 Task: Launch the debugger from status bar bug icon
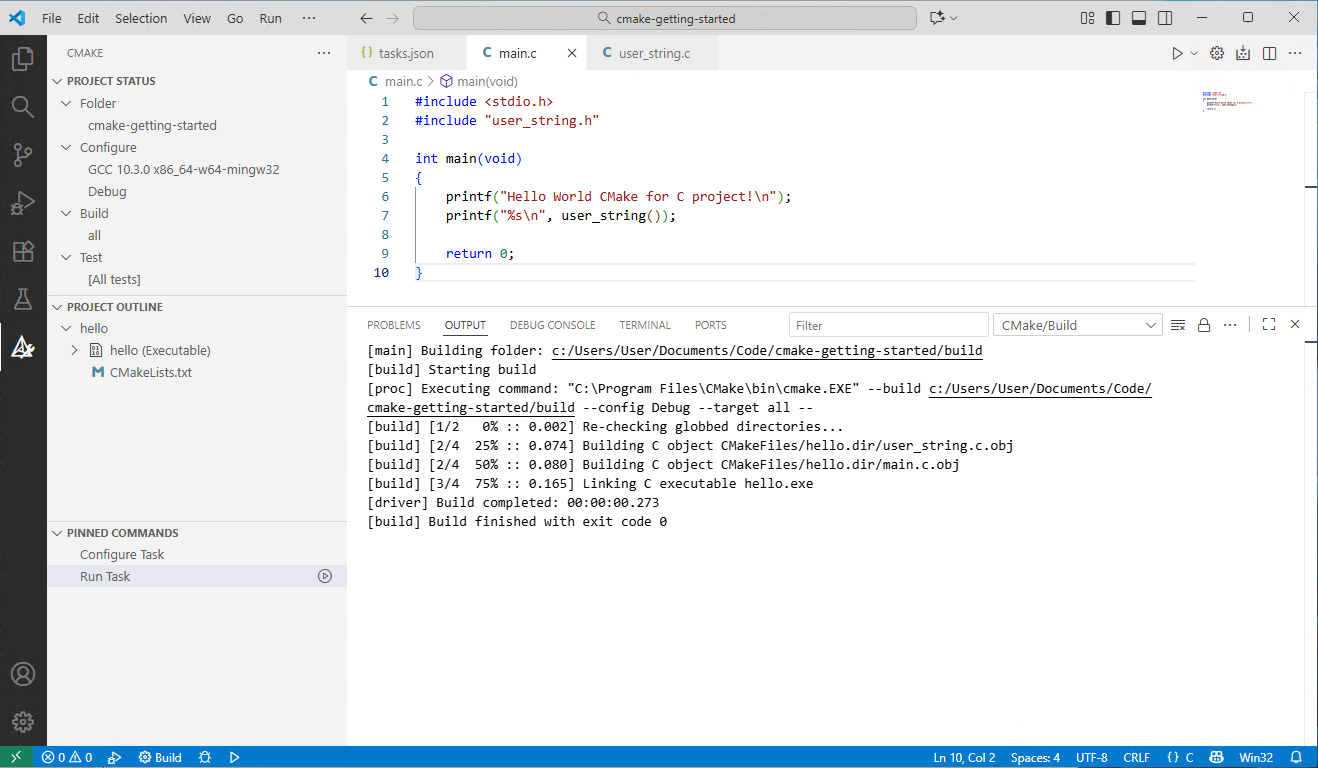tap(205, 757)
